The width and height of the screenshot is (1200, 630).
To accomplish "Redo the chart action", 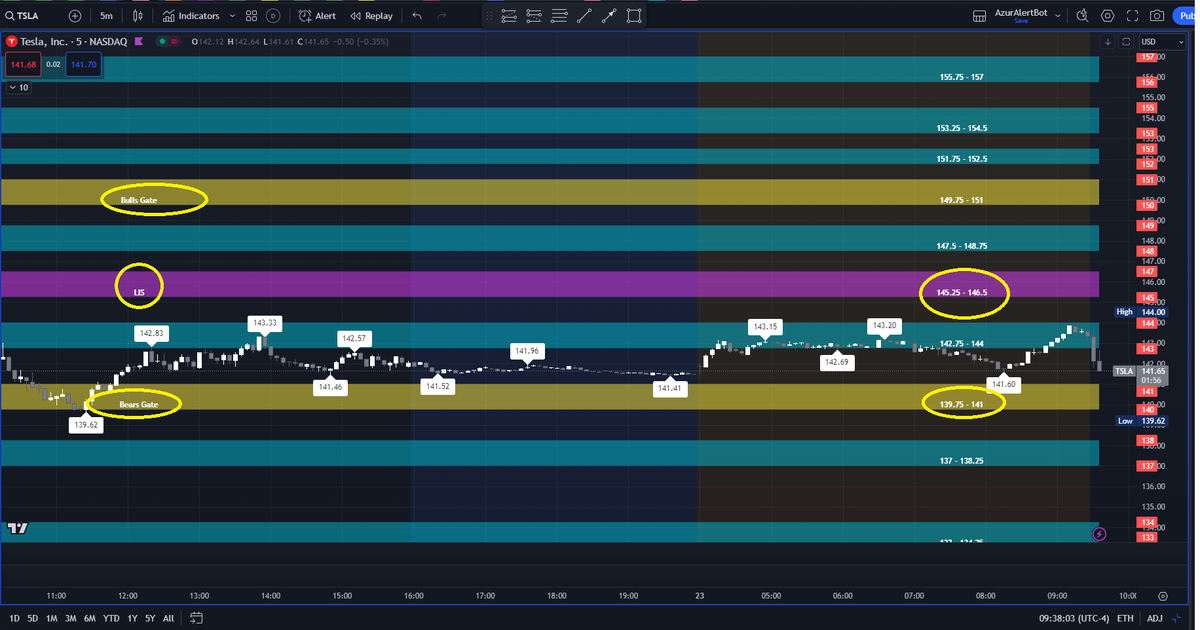I will tap(442, 16).
